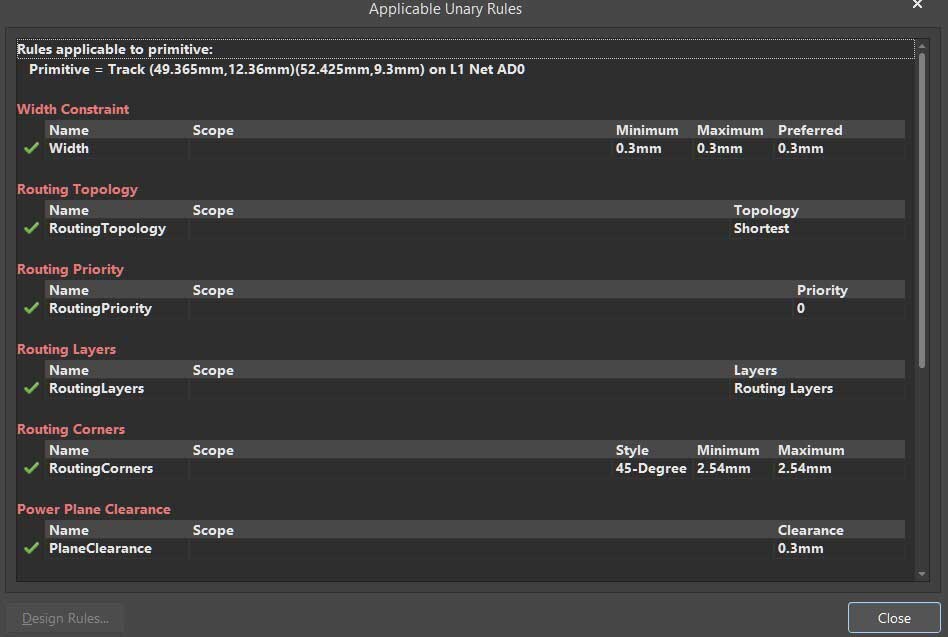Click the green checkmark beside PlaneClearance
This screenshot has height=637, width=948.
point(31,548)
